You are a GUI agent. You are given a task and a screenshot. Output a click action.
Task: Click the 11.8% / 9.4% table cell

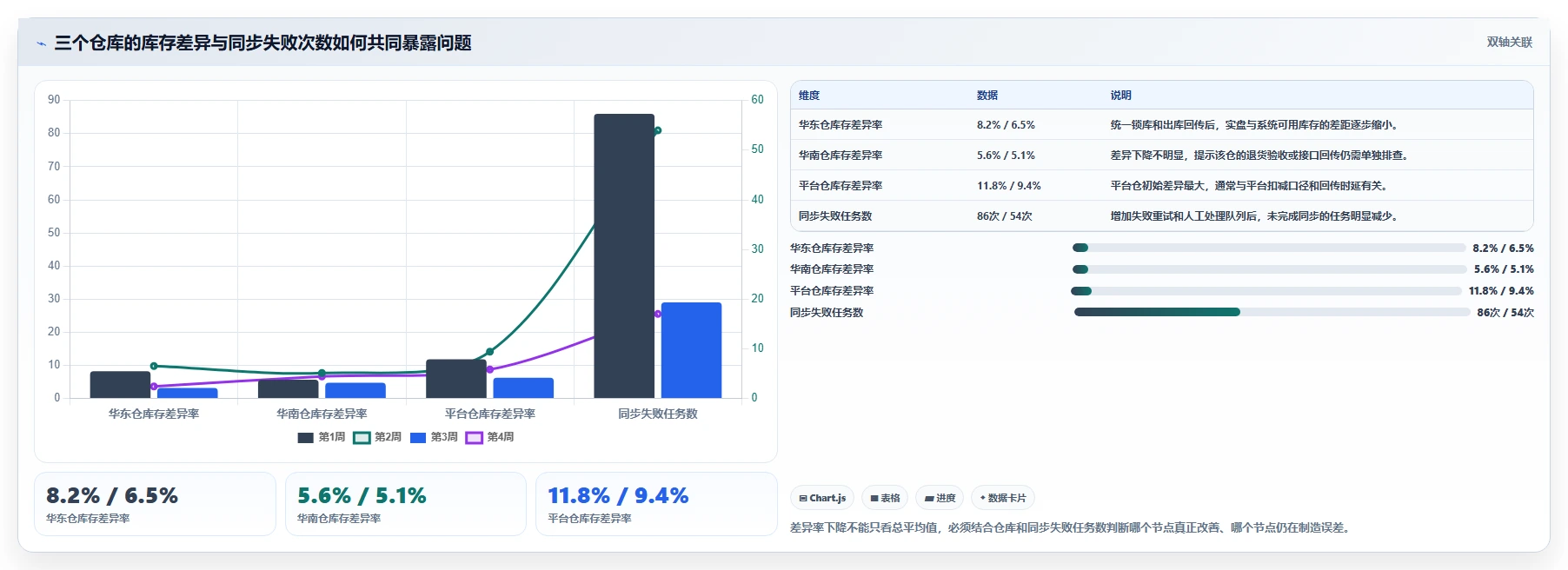point(1008,186)
